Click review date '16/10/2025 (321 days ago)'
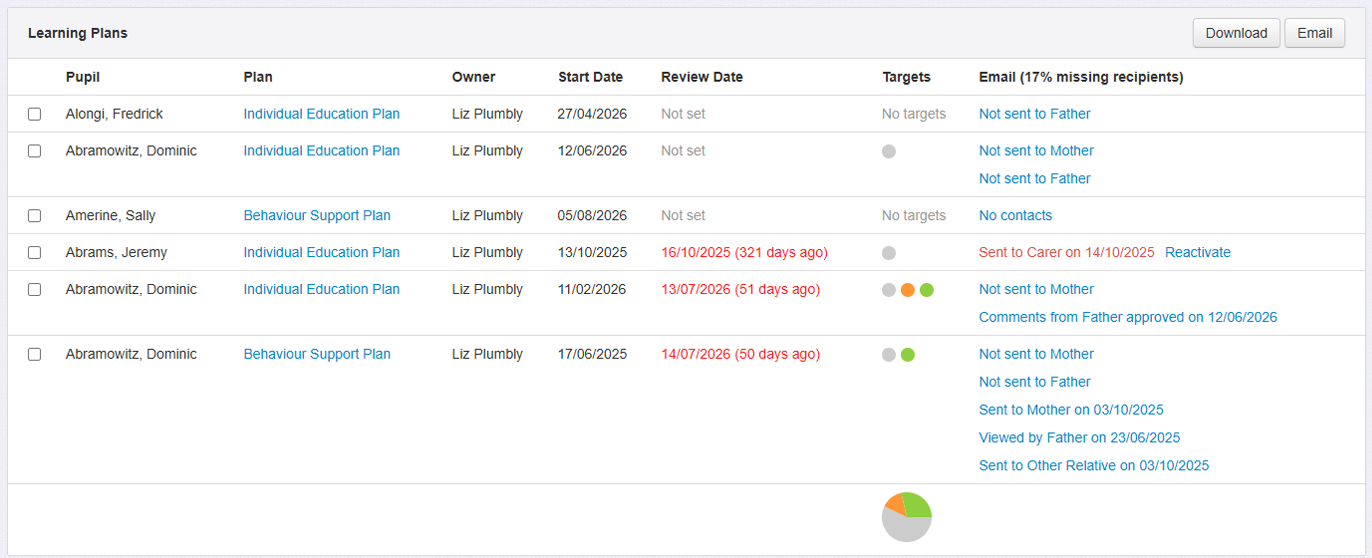The width and height of the screenshot is (1372, 558). [x=744, y=252]
